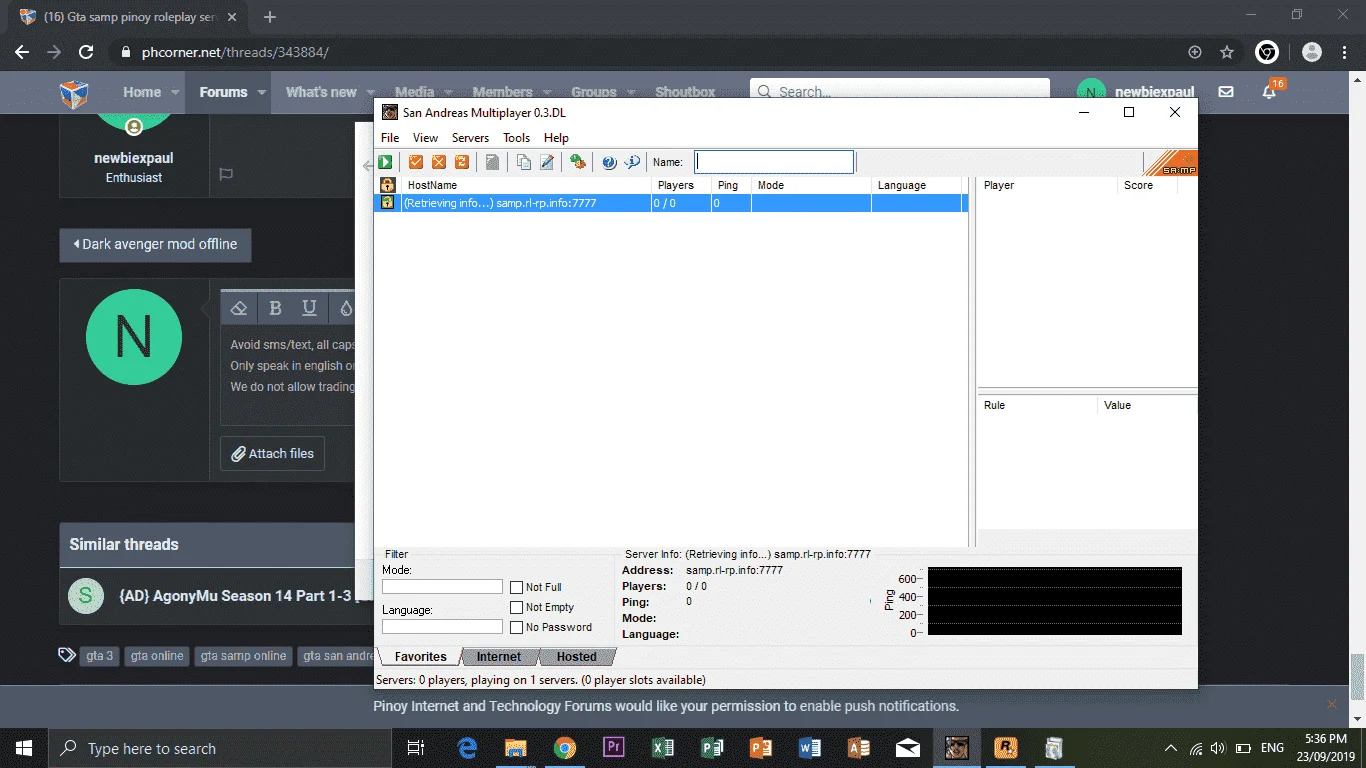
Task: Toggle Bold in forum editor
Action: click(x=275, y=308)
